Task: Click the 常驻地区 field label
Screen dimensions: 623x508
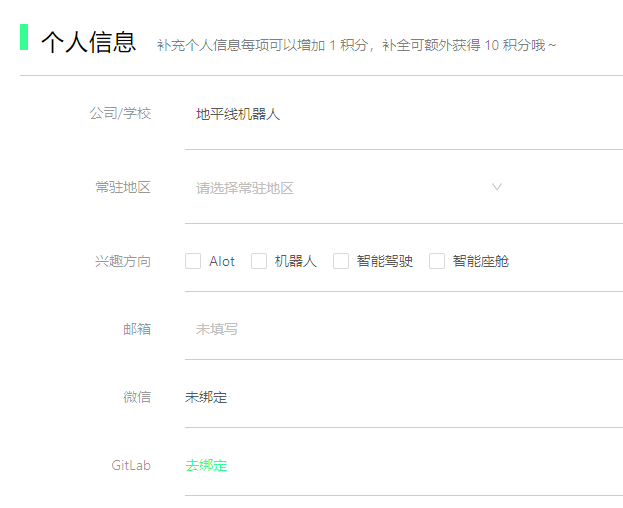Action: pyautogui.click(x=123, y=187)
